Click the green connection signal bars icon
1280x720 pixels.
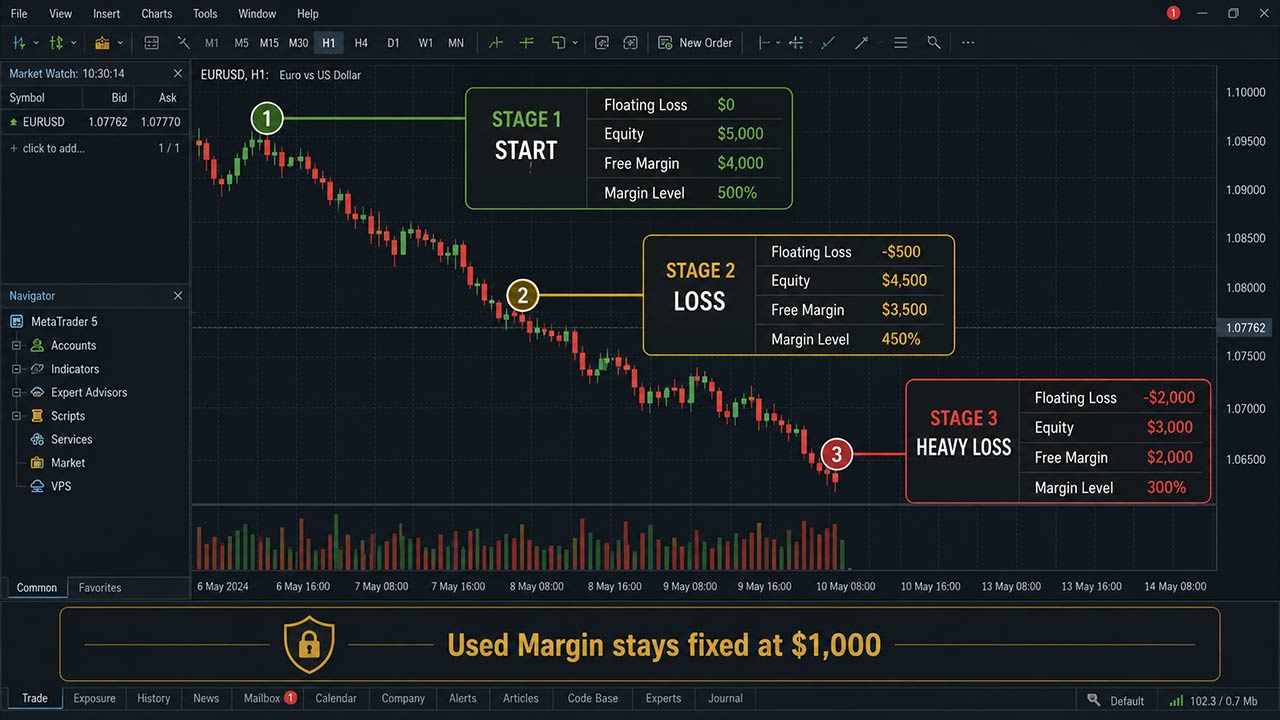1176,700
